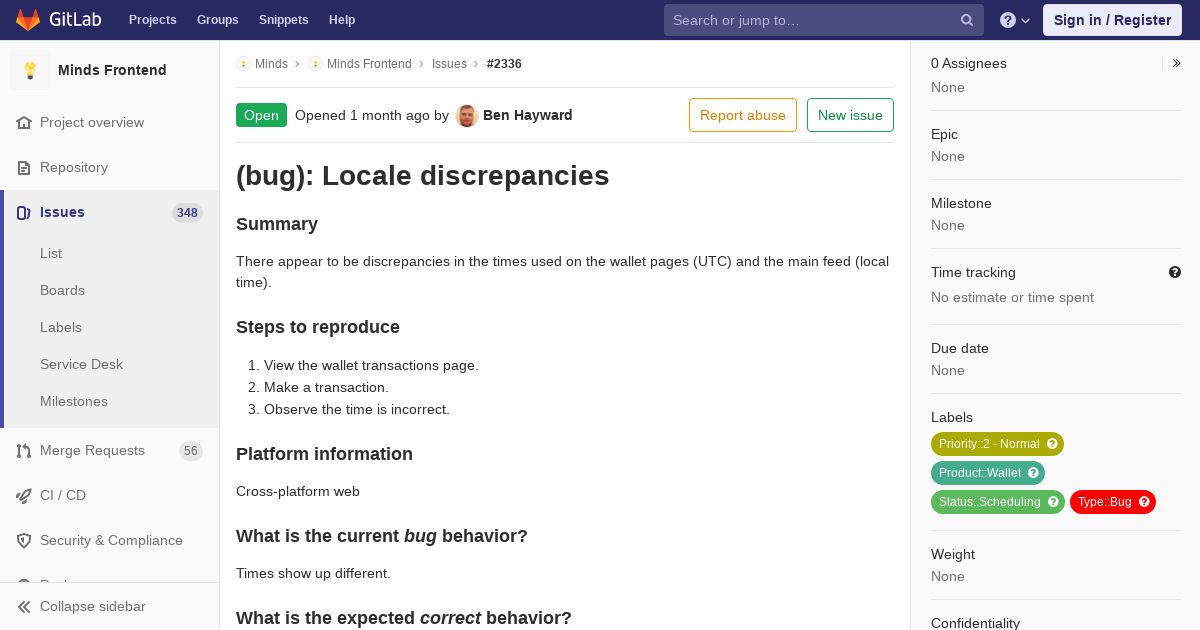Click the 'Due date' heading text
Viewport: 1200px width, 630px height.
(x=960, y=348)
